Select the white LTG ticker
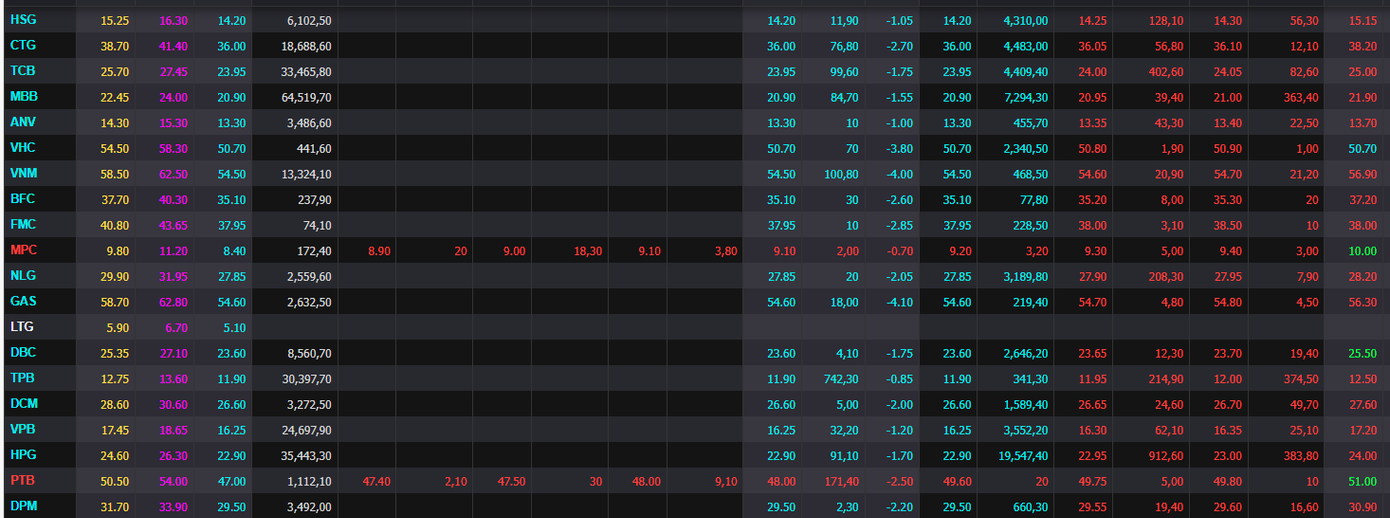The image size is (1390, 518). [x=22, y=327]
